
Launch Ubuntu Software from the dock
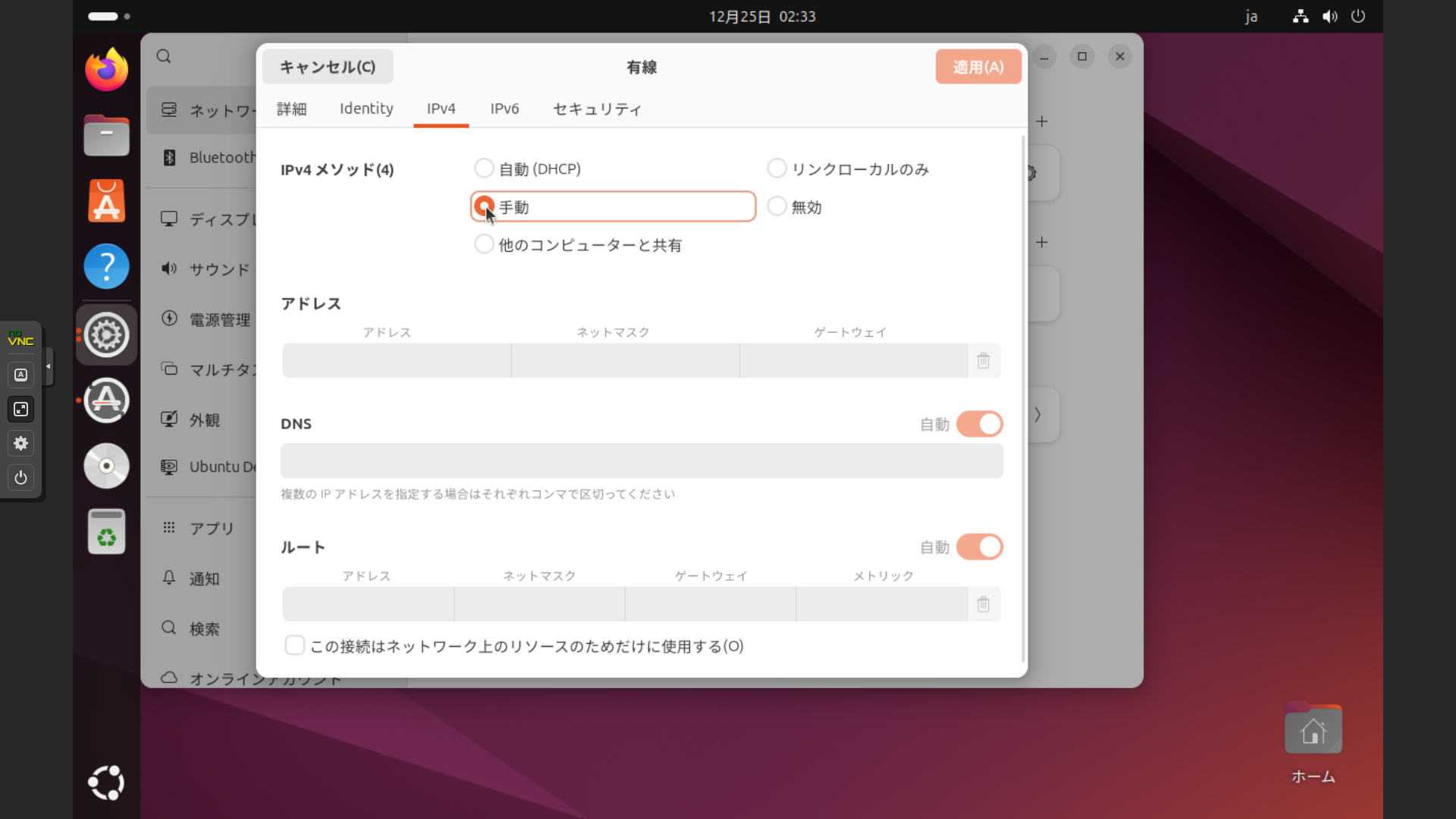tap(106, 202)
